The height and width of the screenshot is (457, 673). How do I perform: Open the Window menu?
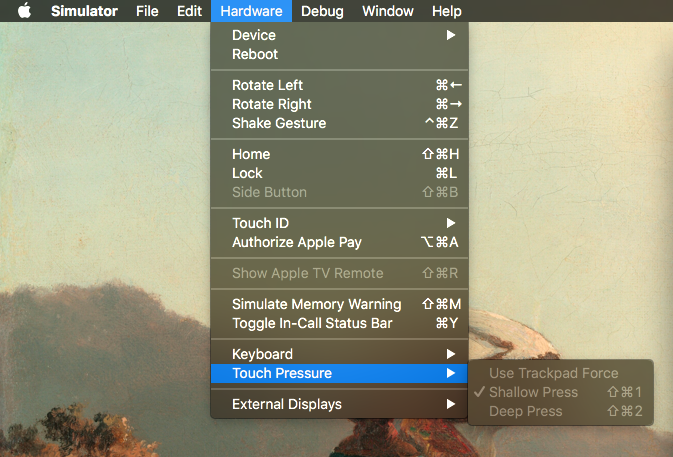pyautogui.click(x=388, y=11)
